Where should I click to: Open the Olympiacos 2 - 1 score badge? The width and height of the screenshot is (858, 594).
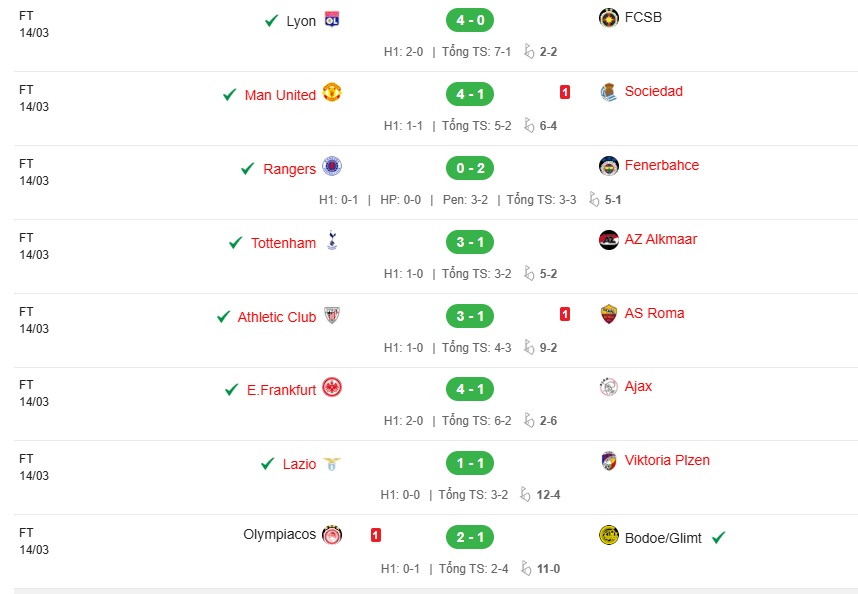tap(470, 537)
